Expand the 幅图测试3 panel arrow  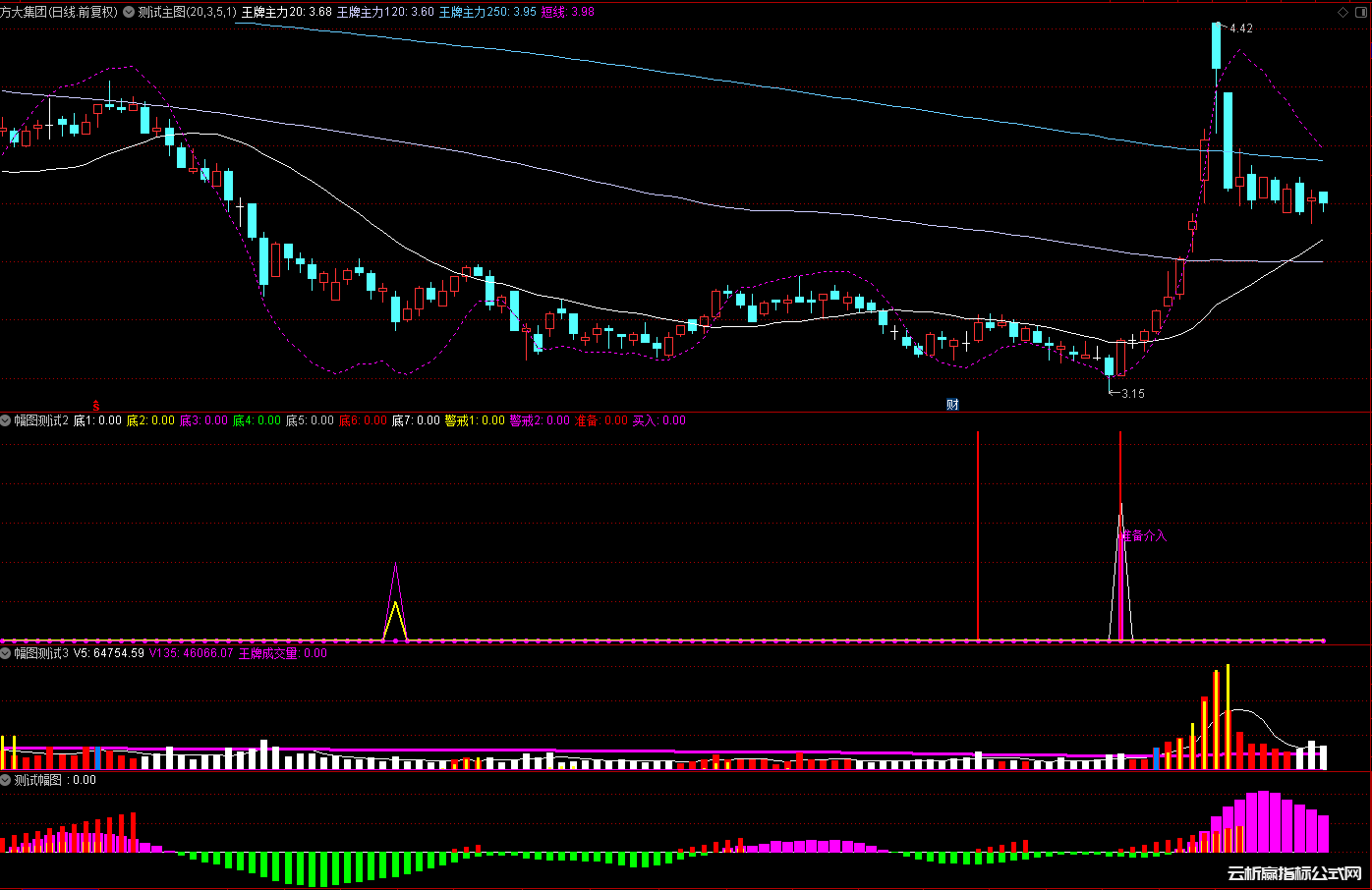(x=6, y=653)
